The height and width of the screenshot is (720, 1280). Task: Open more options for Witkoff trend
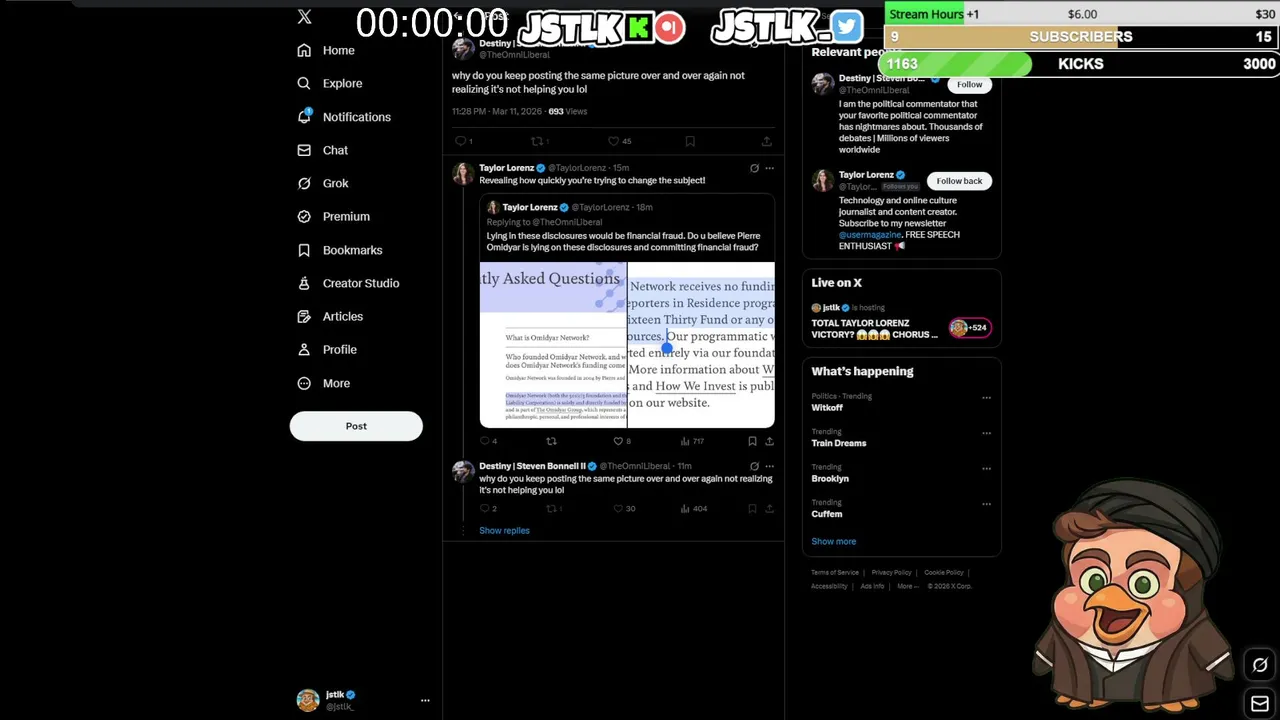[x=986, y=398]
